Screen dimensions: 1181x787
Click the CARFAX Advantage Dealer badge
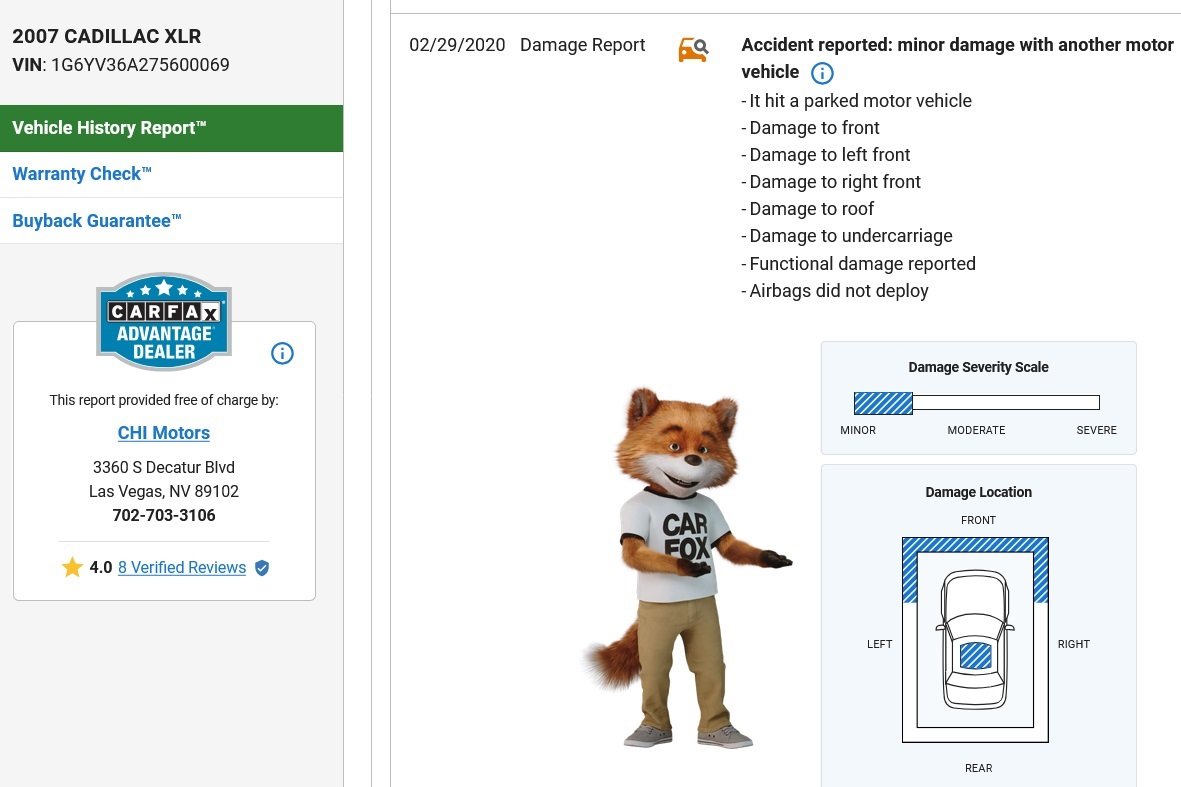coord(163,322)
